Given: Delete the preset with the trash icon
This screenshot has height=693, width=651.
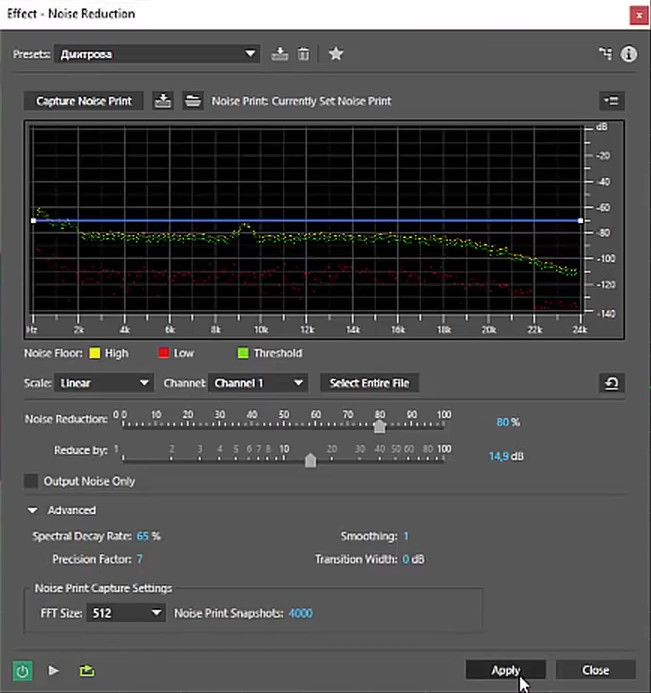Looking at the screenshot, I should pyautogui.click(x=303, y=54).
